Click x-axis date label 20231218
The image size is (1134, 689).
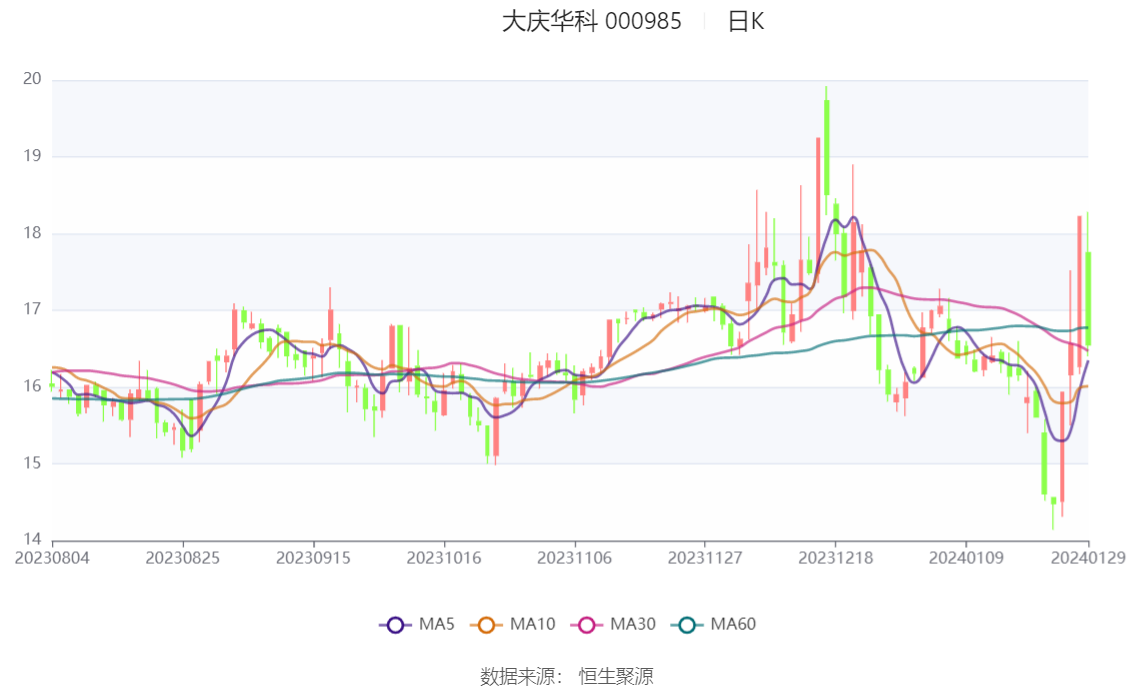[x=835, y=558]
